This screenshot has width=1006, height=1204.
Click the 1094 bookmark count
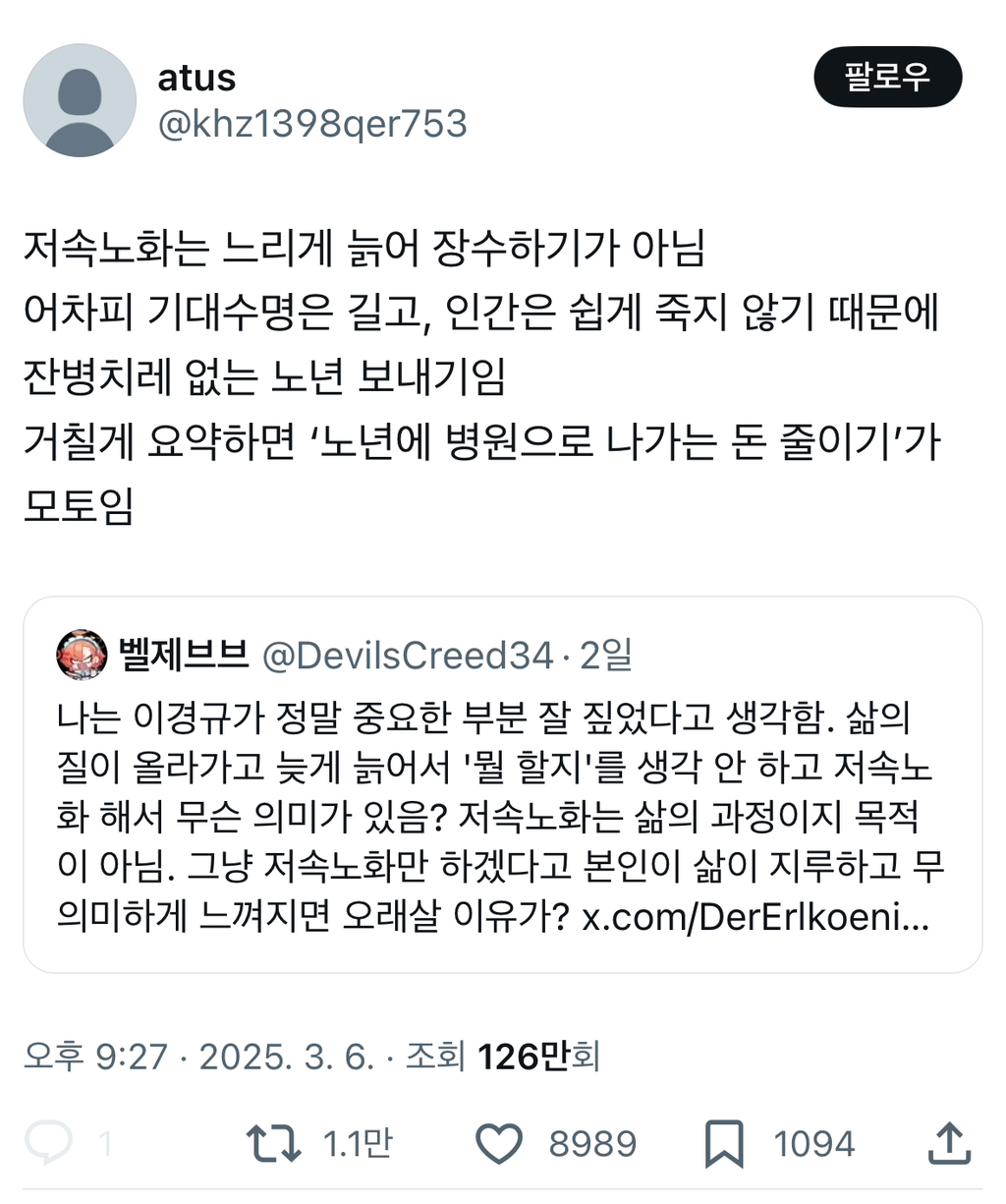click(x=813, y=1144)
